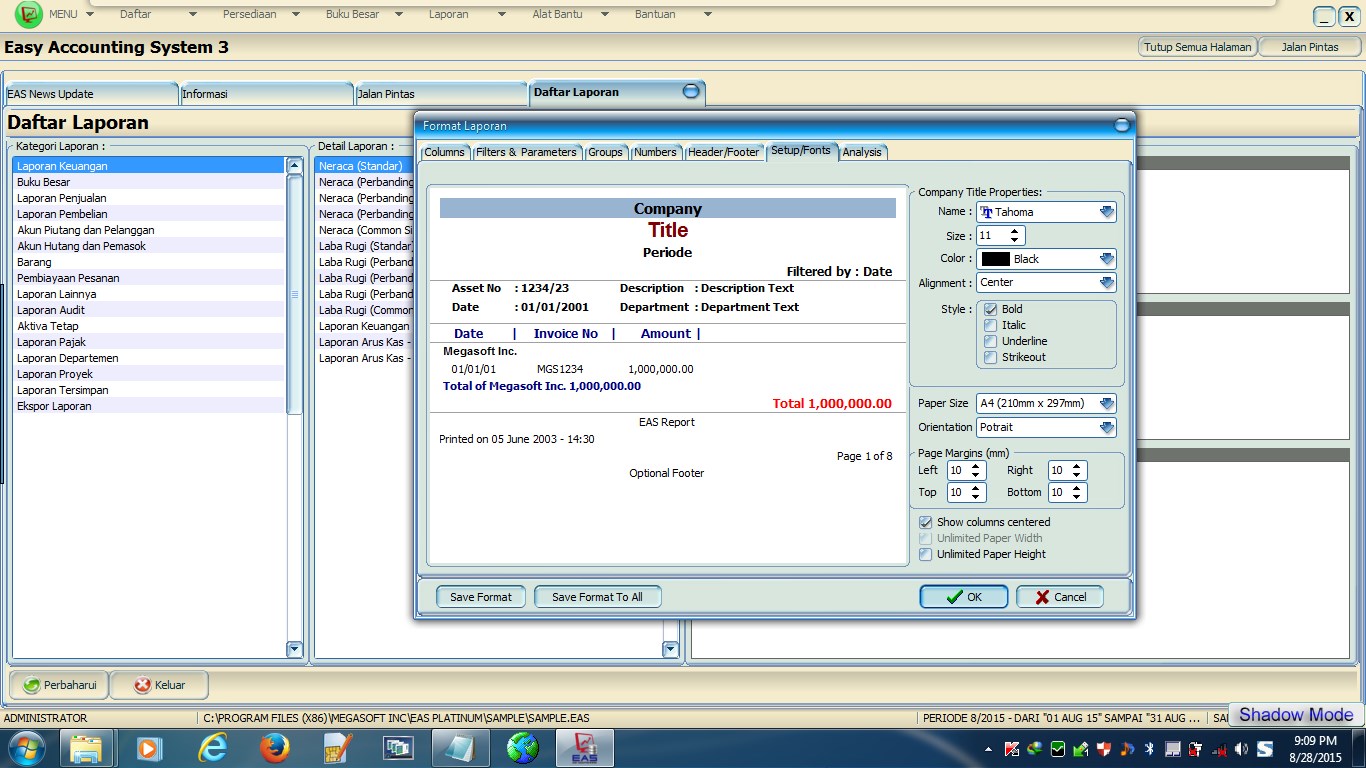
Task: Expand the MENU dropdown arrow
Action: pyautogui.click(x=90, y=14)
